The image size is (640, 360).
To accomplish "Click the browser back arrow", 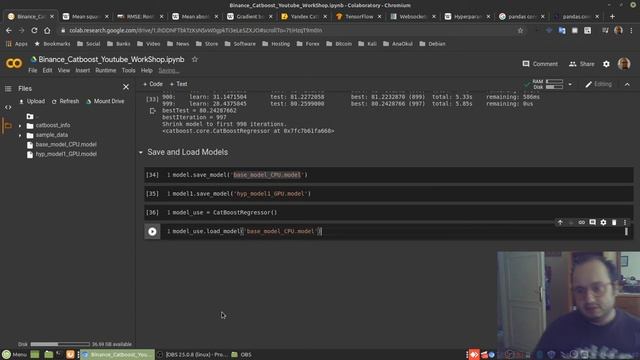I will [9, 31].
